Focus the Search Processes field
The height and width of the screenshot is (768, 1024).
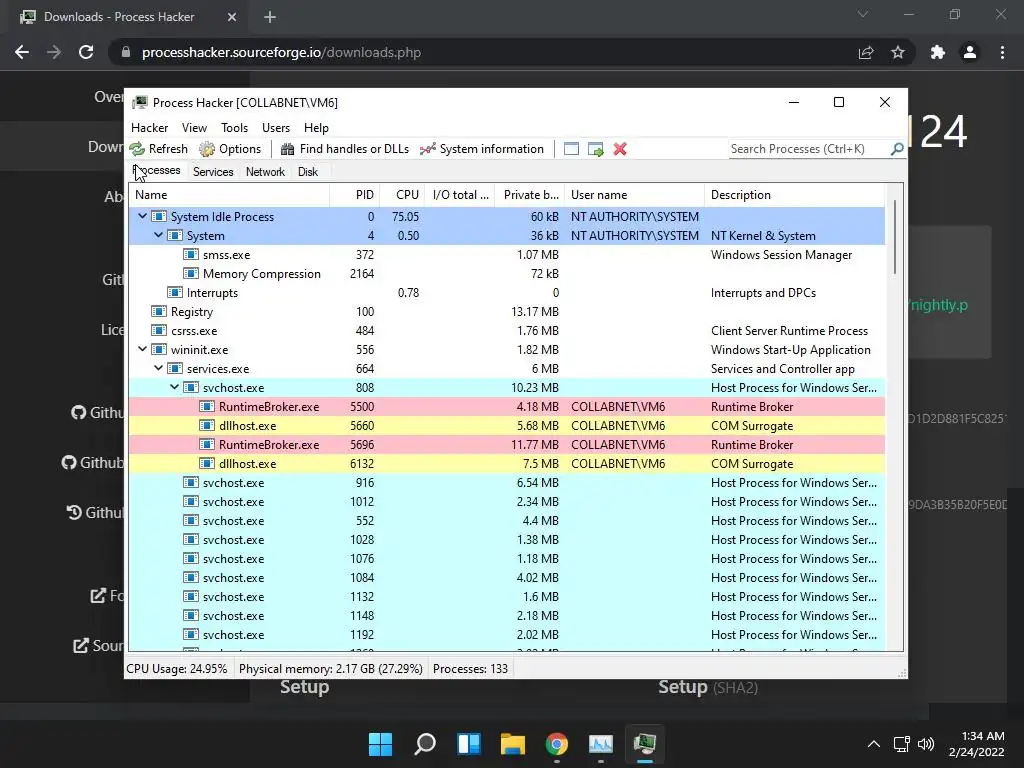pyautogui.click(x=809, y=149)
